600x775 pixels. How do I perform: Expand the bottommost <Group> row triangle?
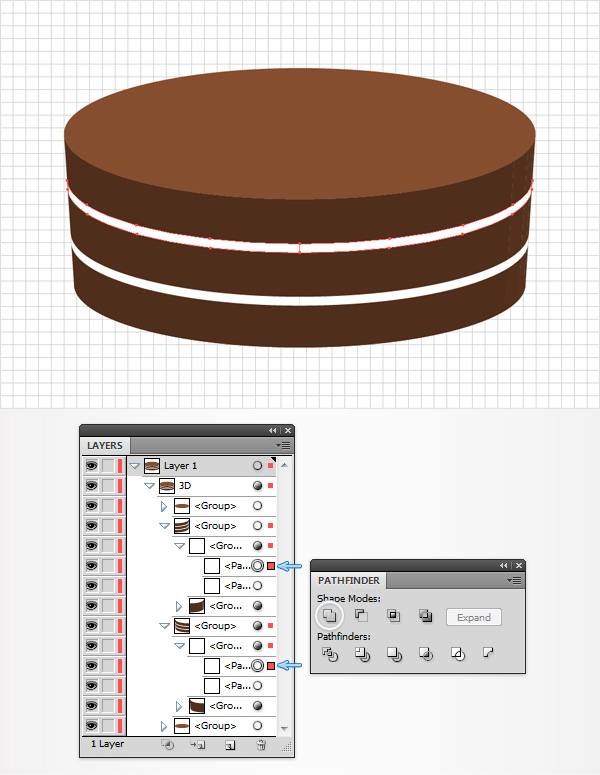164,726
